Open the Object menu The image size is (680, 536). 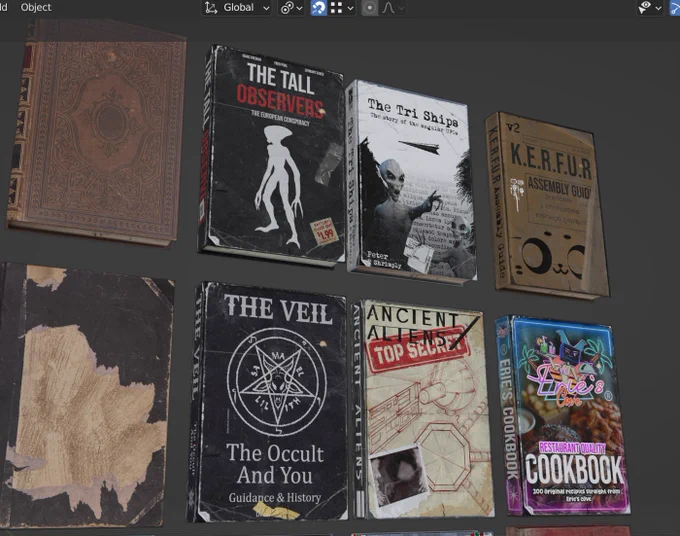click(x=36, y=7)
